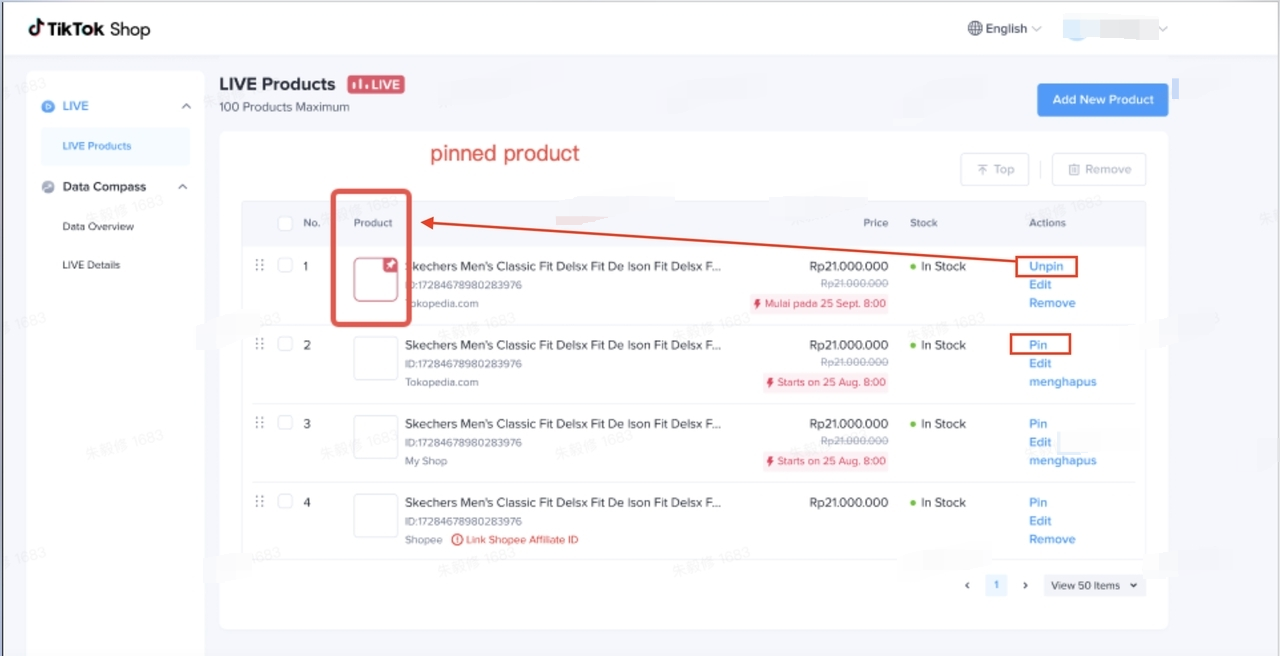Viewport: 1280px width, 656px height.
Task: Click the Data Compass sidebar icon
Action: pyautogui.click(x=48, y=187)
